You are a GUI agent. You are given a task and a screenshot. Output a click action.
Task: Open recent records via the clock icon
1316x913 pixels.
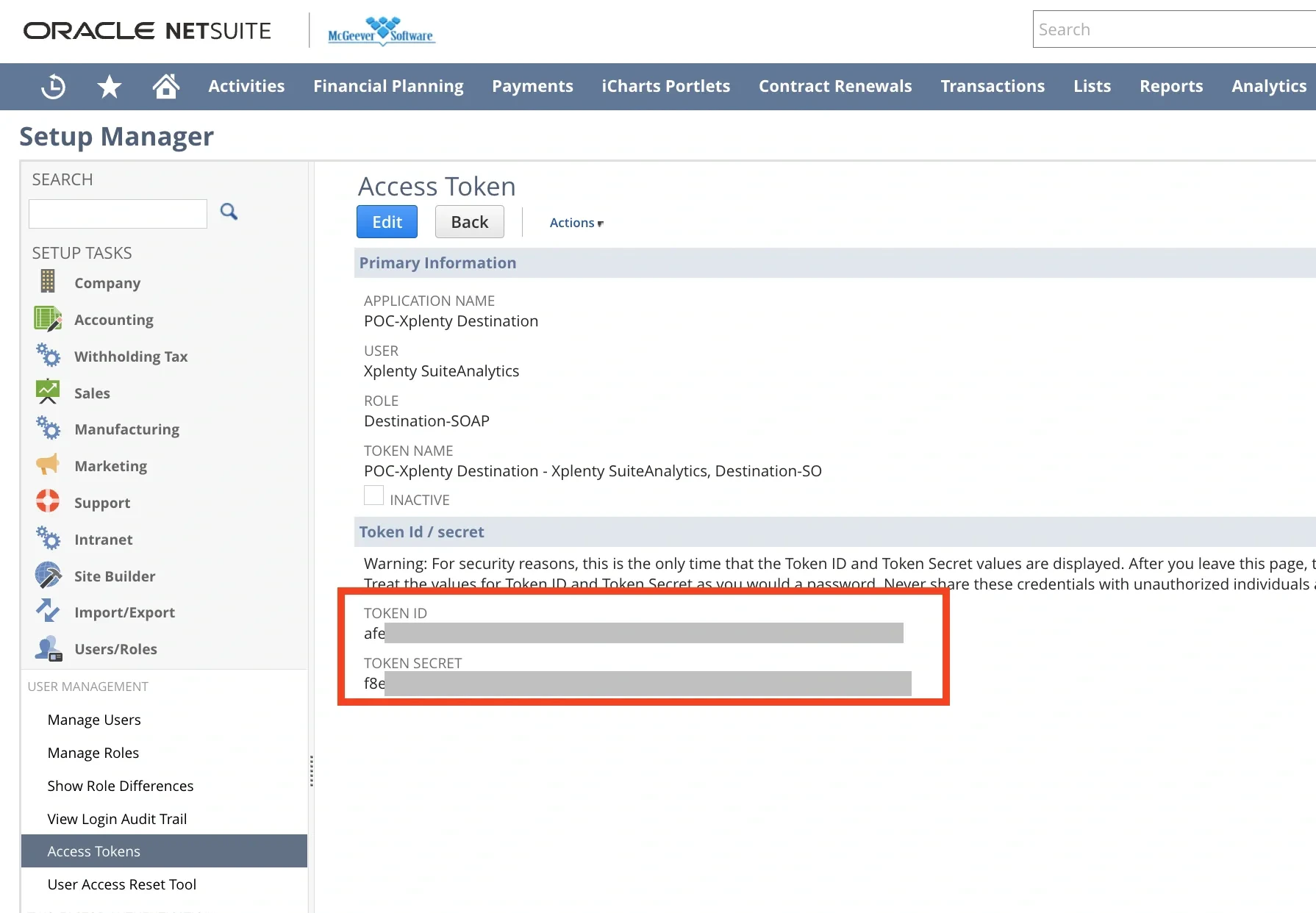52,86
